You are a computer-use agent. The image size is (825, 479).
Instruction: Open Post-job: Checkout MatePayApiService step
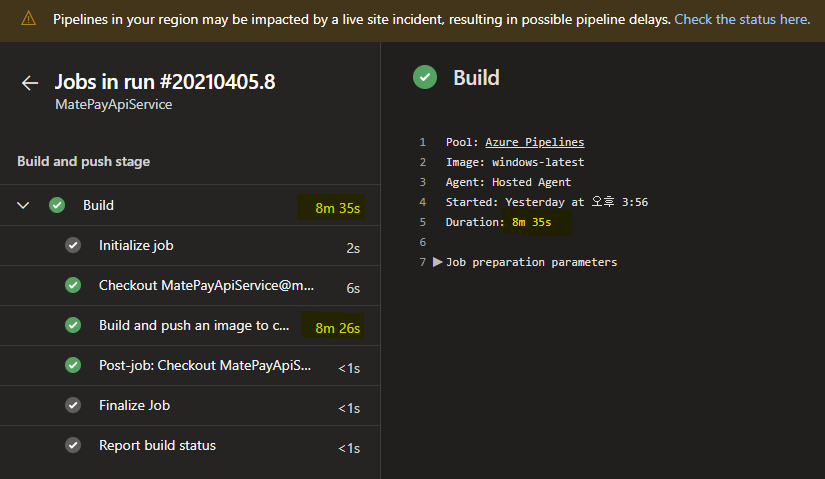204,365
